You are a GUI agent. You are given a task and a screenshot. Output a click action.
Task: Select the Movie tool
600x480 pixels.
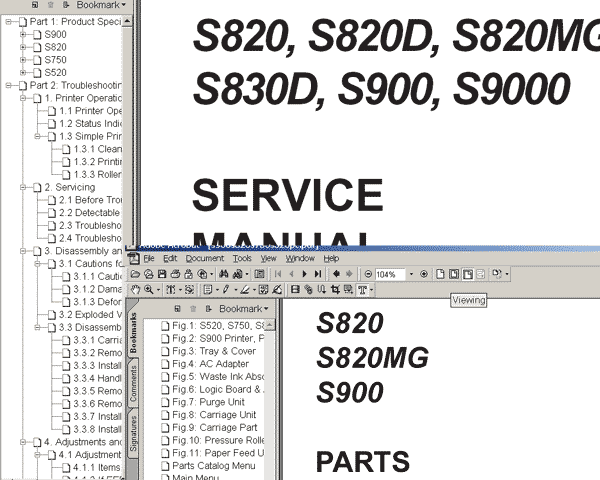[295, 290]
